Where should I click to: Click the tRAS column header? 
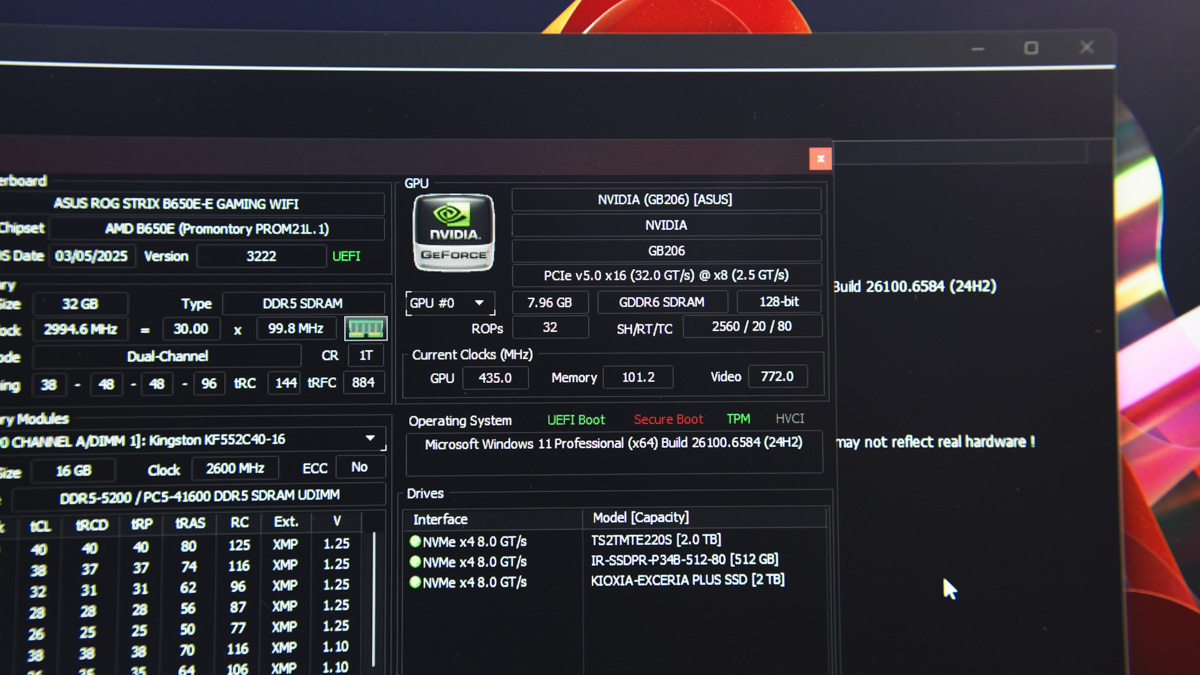click(189, 523)
